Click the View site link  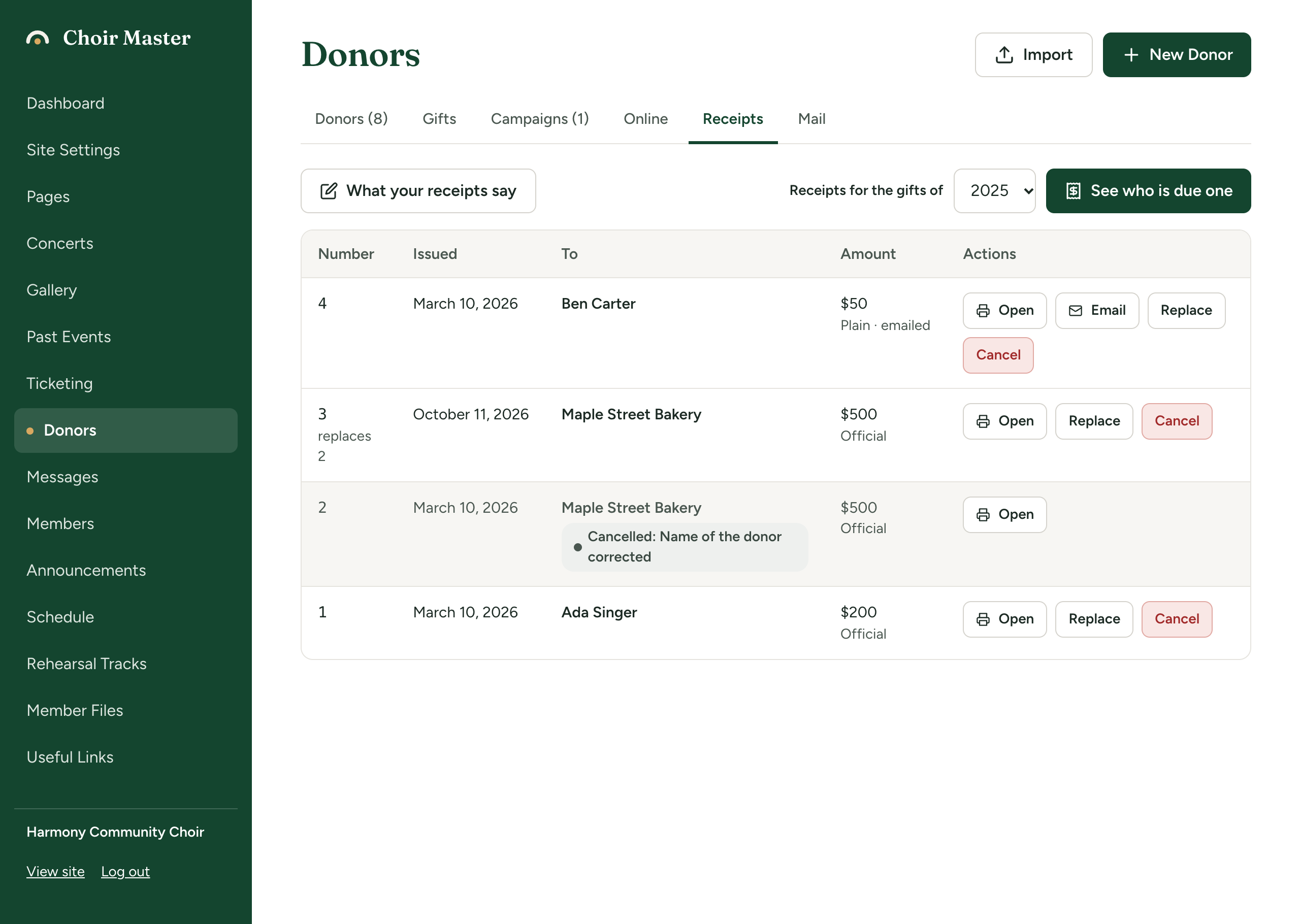55,872
